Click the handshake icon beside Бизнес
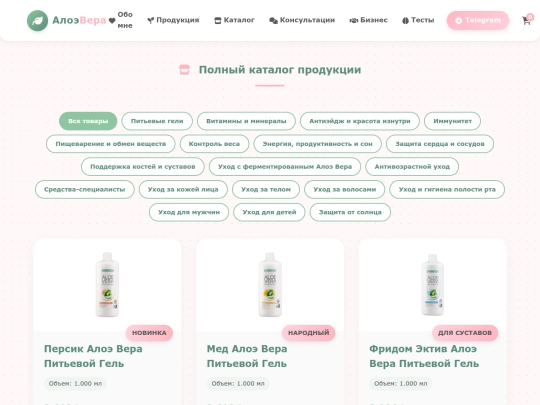 pyautogui.click(x=354, y=21)
